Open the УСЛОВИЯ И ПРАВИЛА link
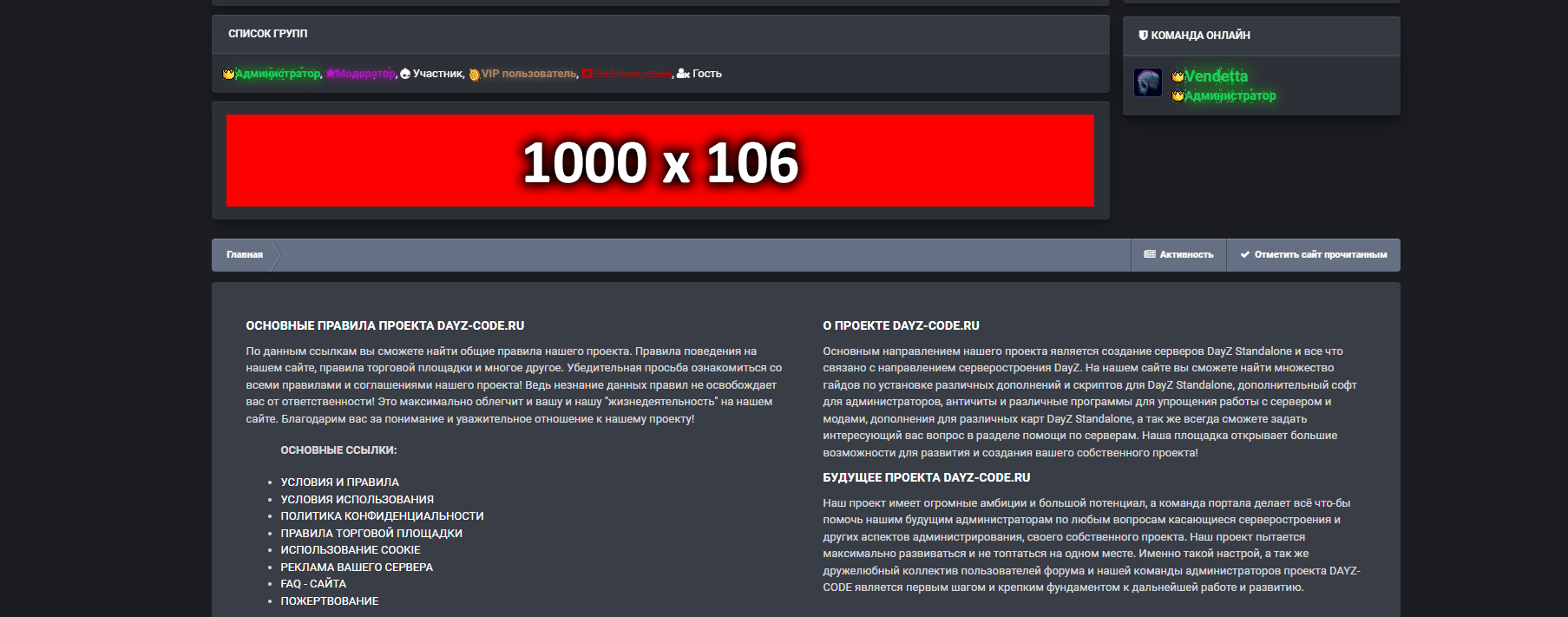 coord(339,482)
